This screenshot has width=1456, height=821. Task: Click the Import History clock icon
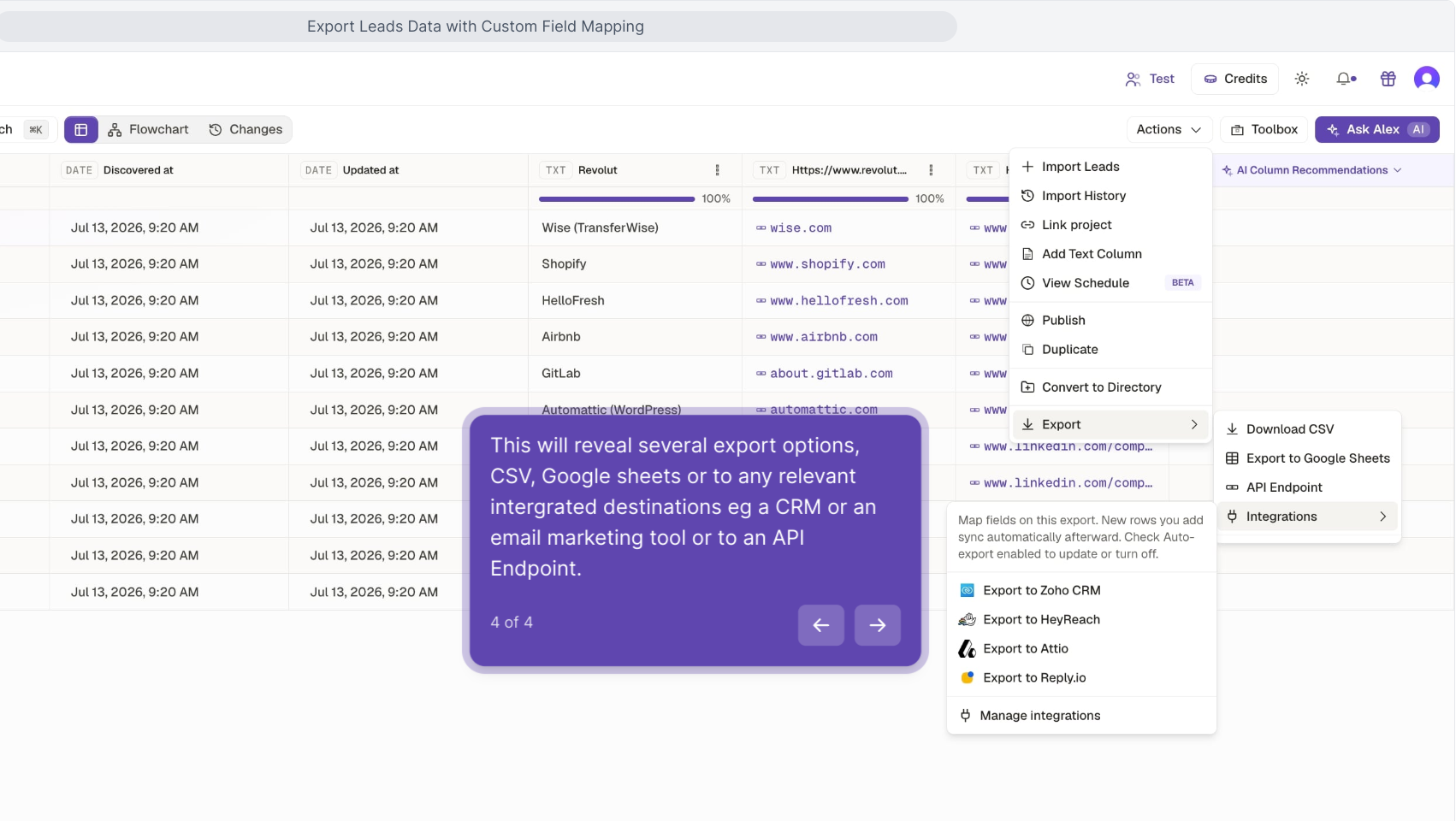coord(1028,196)
